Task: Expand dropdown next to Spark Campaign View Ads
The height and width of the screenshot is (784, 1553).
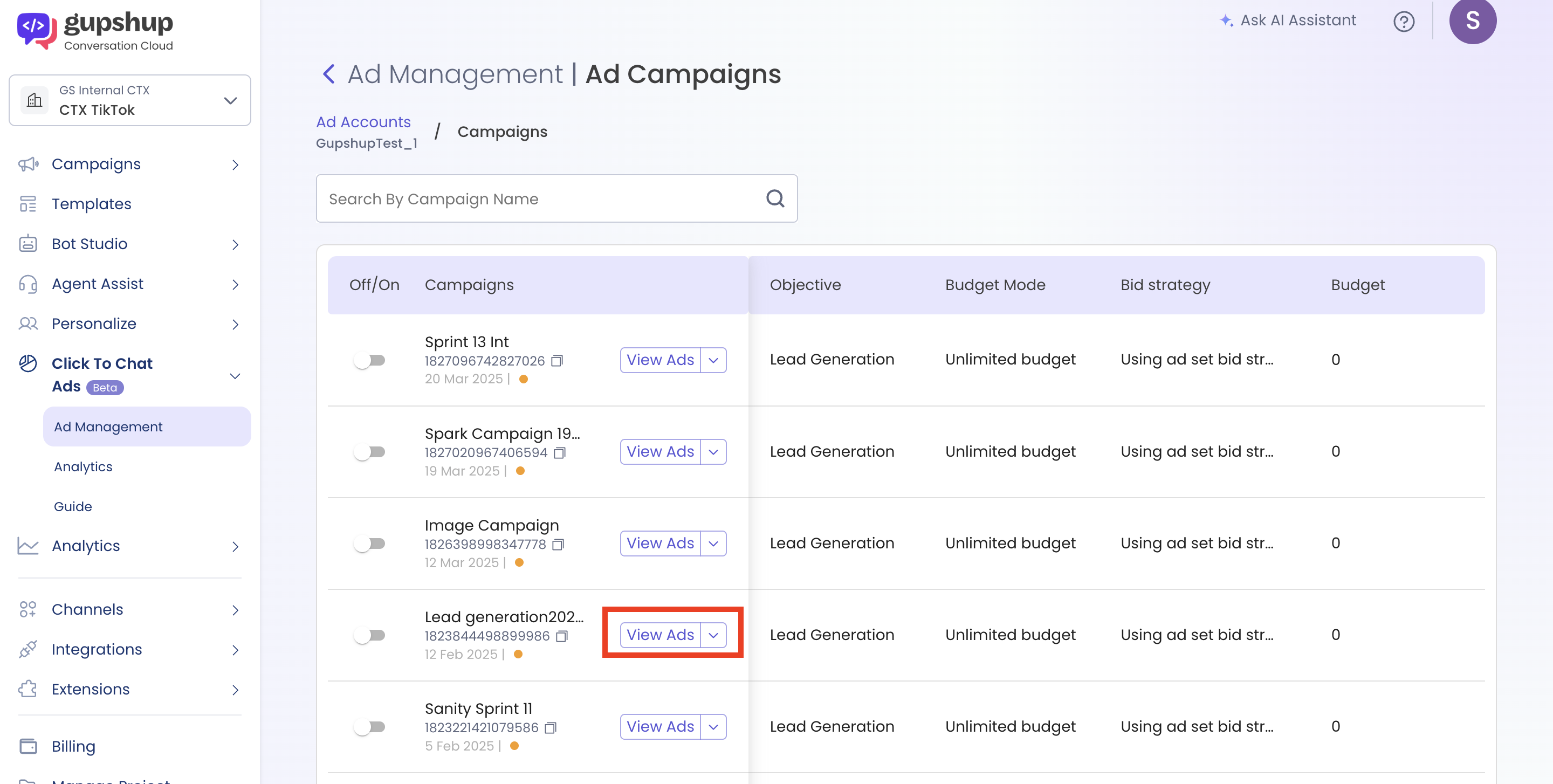Action: 713,452
